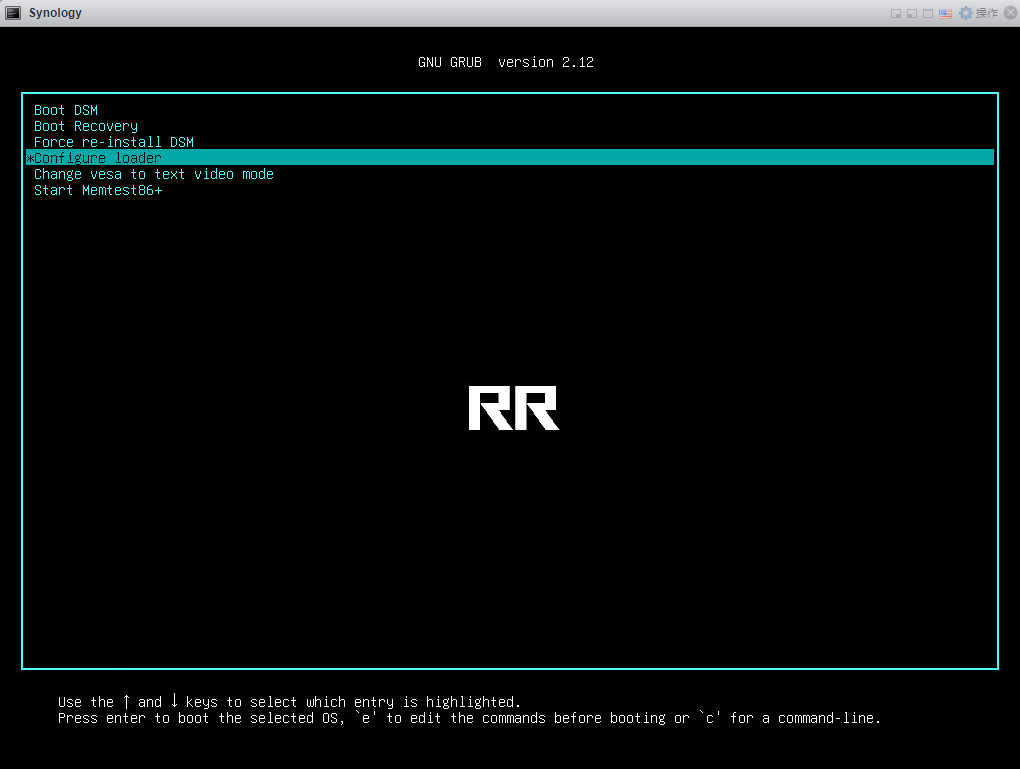The image size is (1020, 769).
Task: Select the smallest window size icon
Action: click(x=897, y=13)
